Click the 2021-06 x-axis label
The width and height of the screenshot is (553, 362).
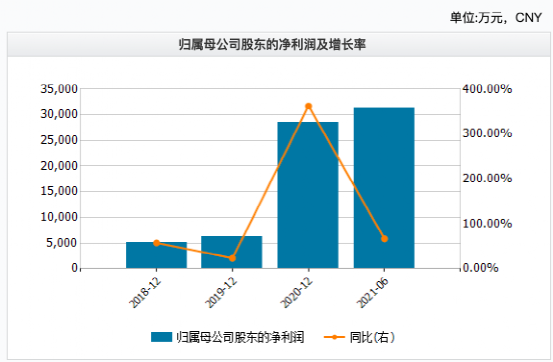point(373,292)
